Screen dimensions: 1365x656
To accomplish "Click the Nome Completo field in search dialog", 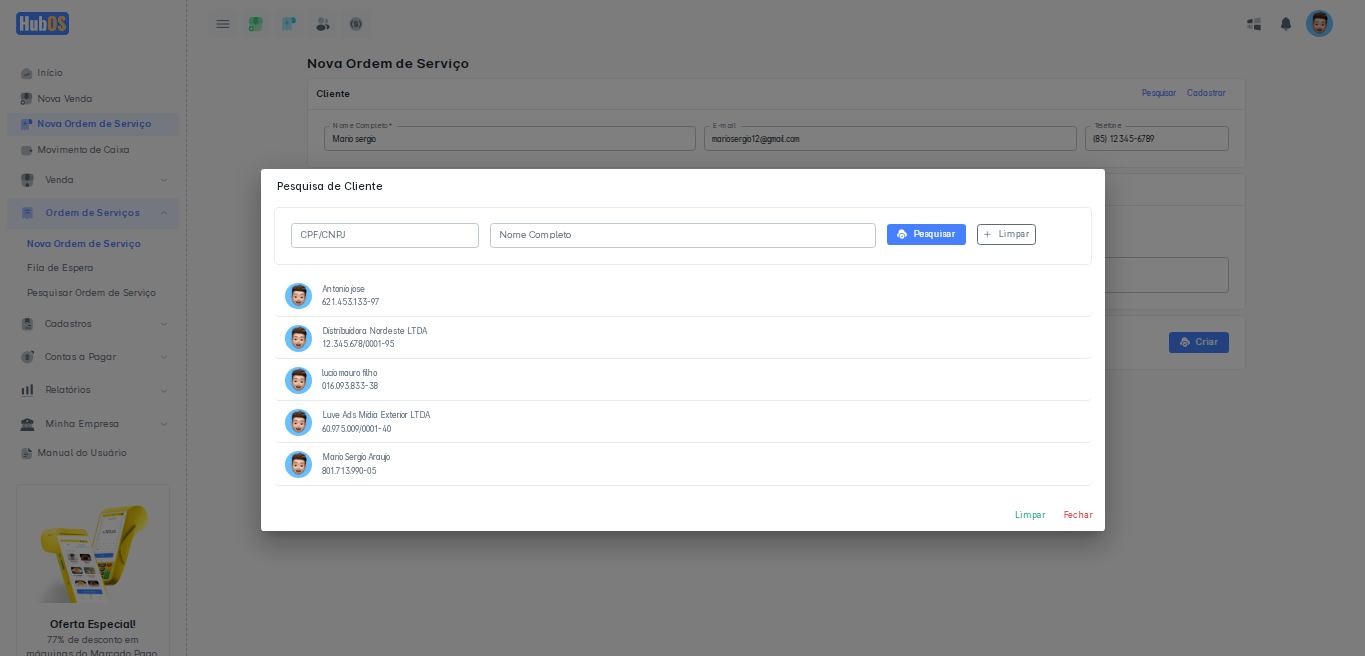I will [682, 235].
